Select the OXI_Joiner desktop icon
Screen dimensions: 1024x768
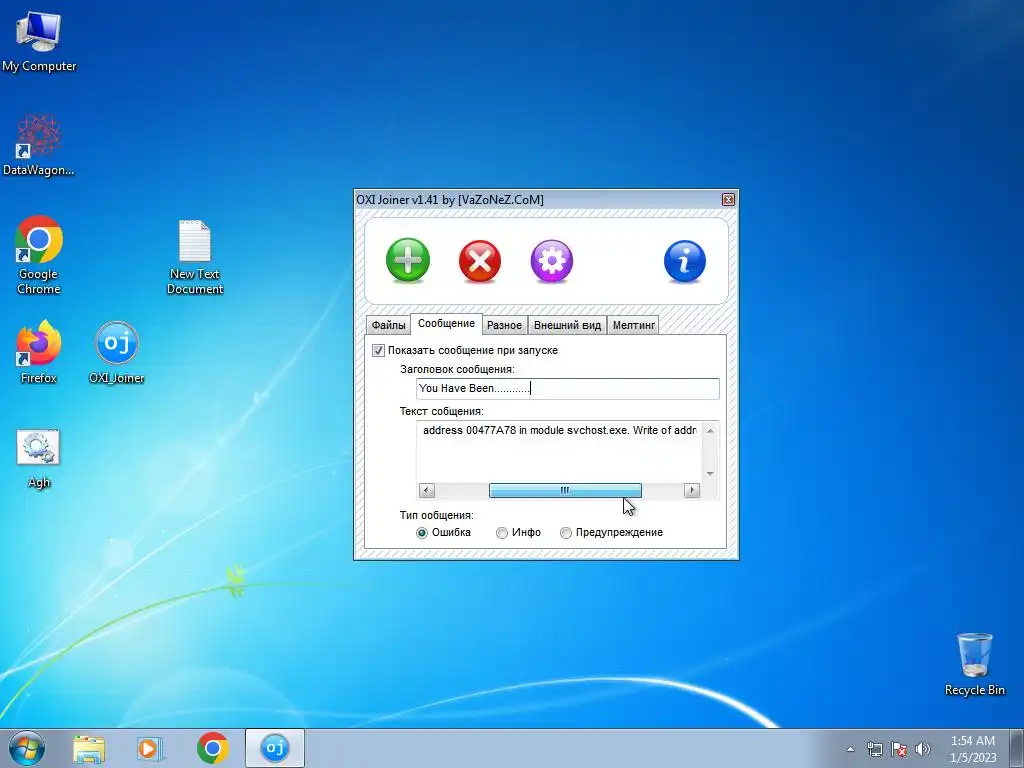click(117, 352)
